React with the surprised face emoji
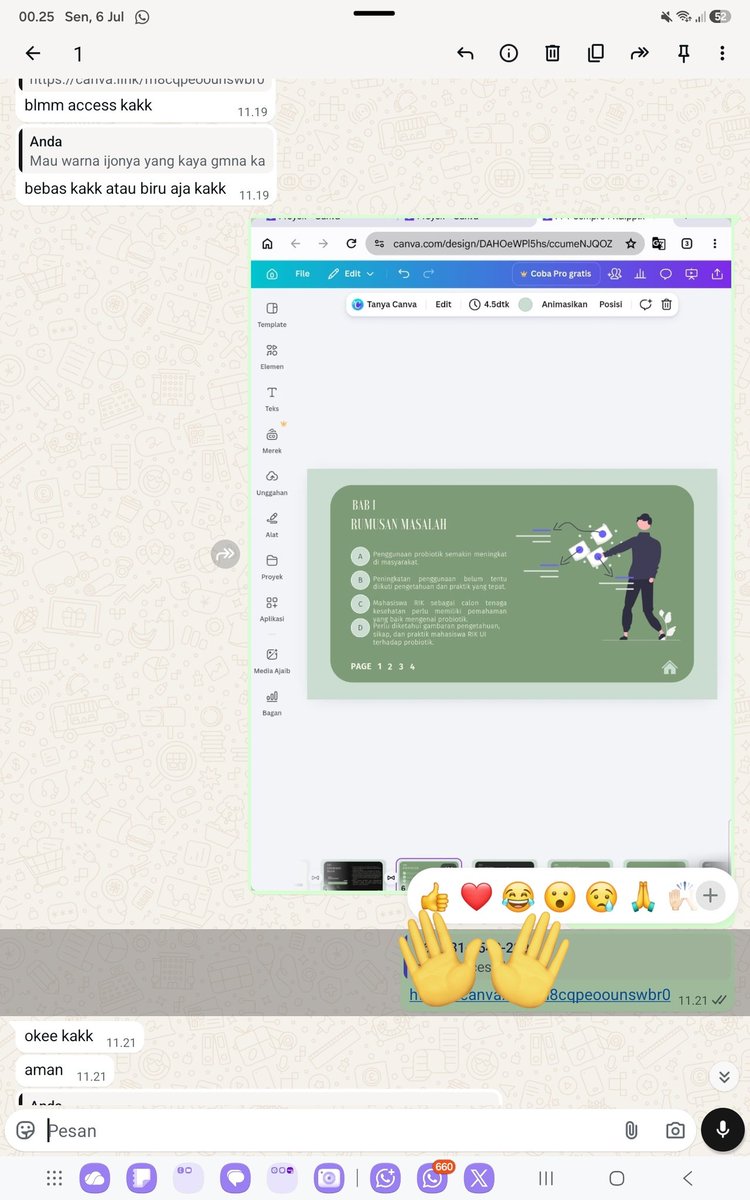 coord(560,897)
